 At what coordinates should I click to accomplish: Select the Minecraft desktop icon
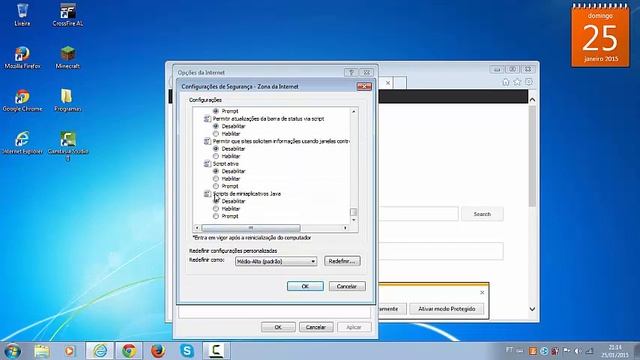[68, 57]
